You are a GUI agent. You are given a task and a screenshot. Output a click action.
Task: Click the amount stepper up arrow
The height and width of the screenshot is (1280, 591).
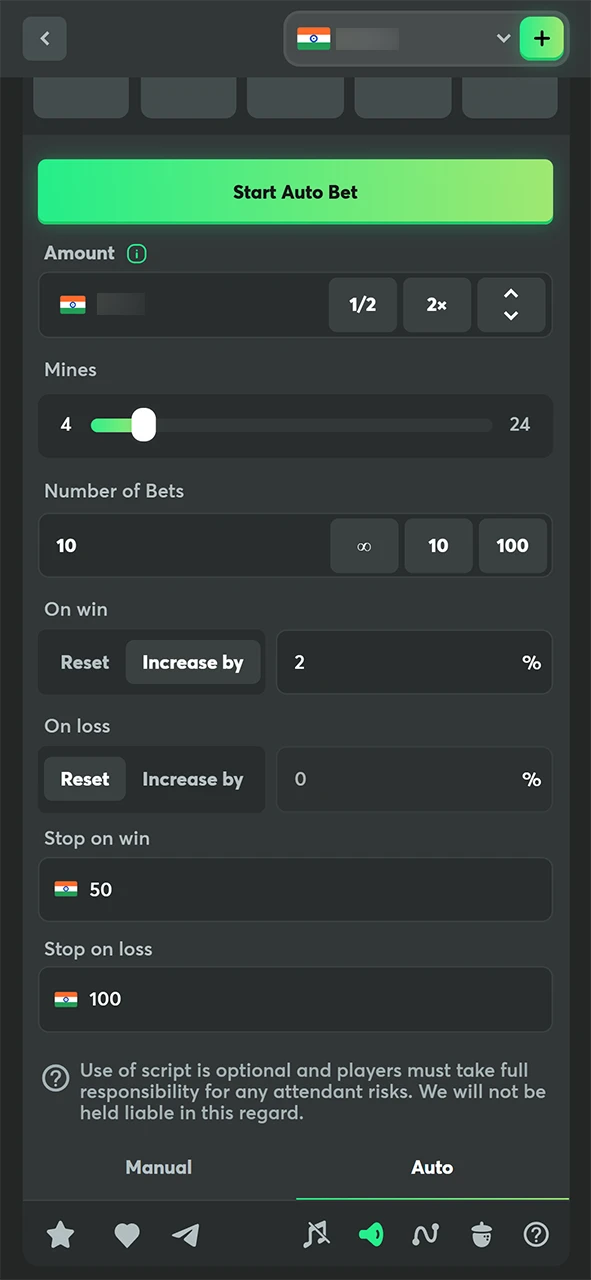click(511, 293)
